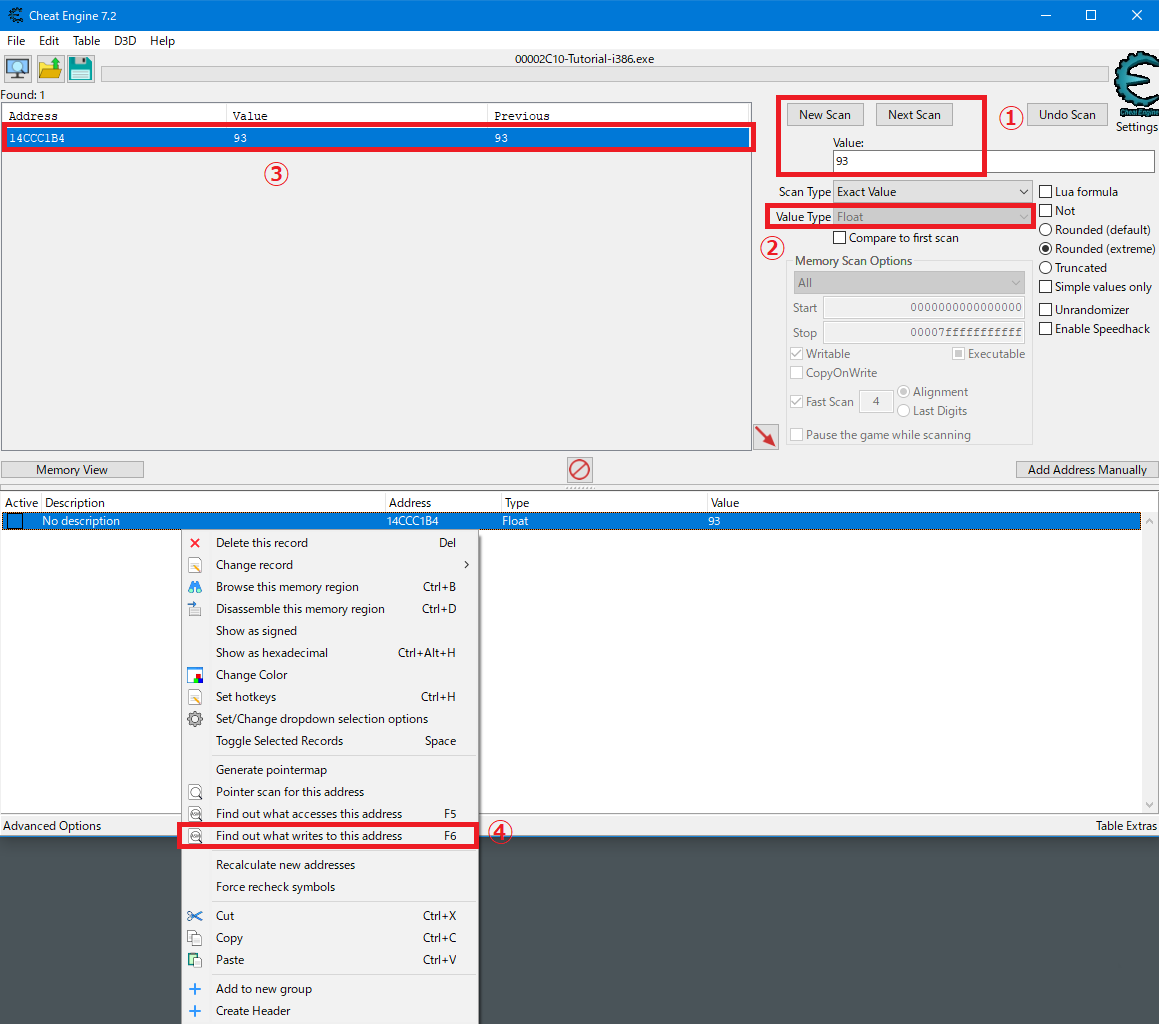Click the Browse this memory region binoculars icon
The image size is (1159, 1024).
(x=195, y=587)
